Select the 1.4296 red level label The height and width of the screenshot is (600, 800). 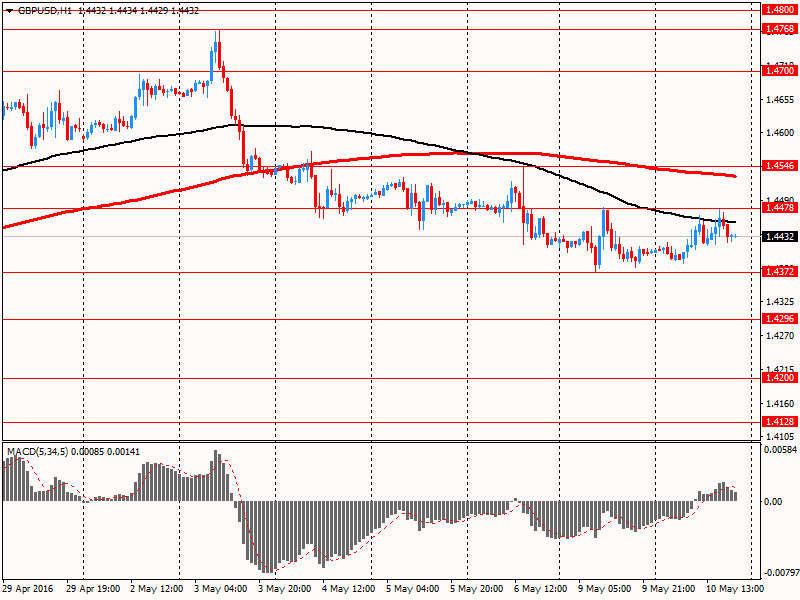780,319
